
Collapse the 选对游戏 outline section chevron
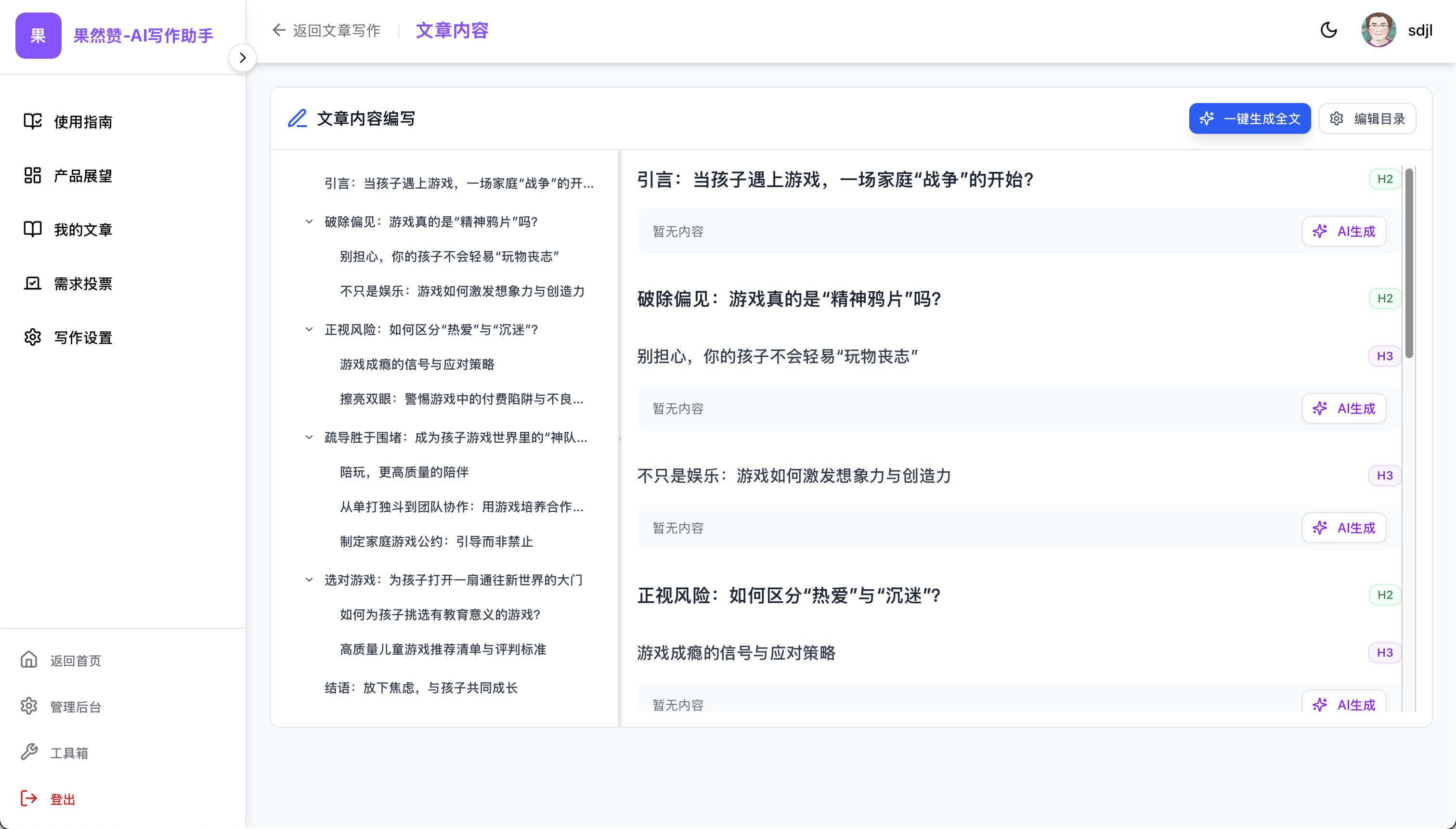point(309,580)
